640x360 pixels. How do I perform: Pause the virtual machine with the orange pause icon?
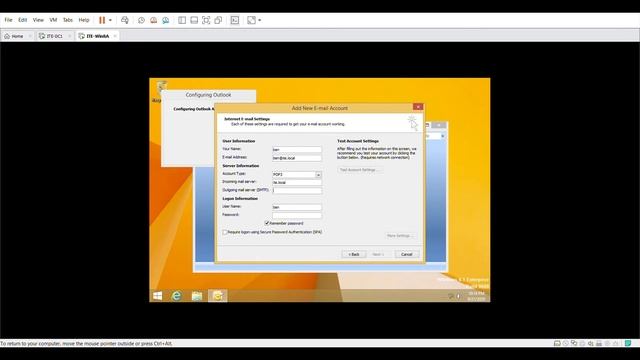102,20
